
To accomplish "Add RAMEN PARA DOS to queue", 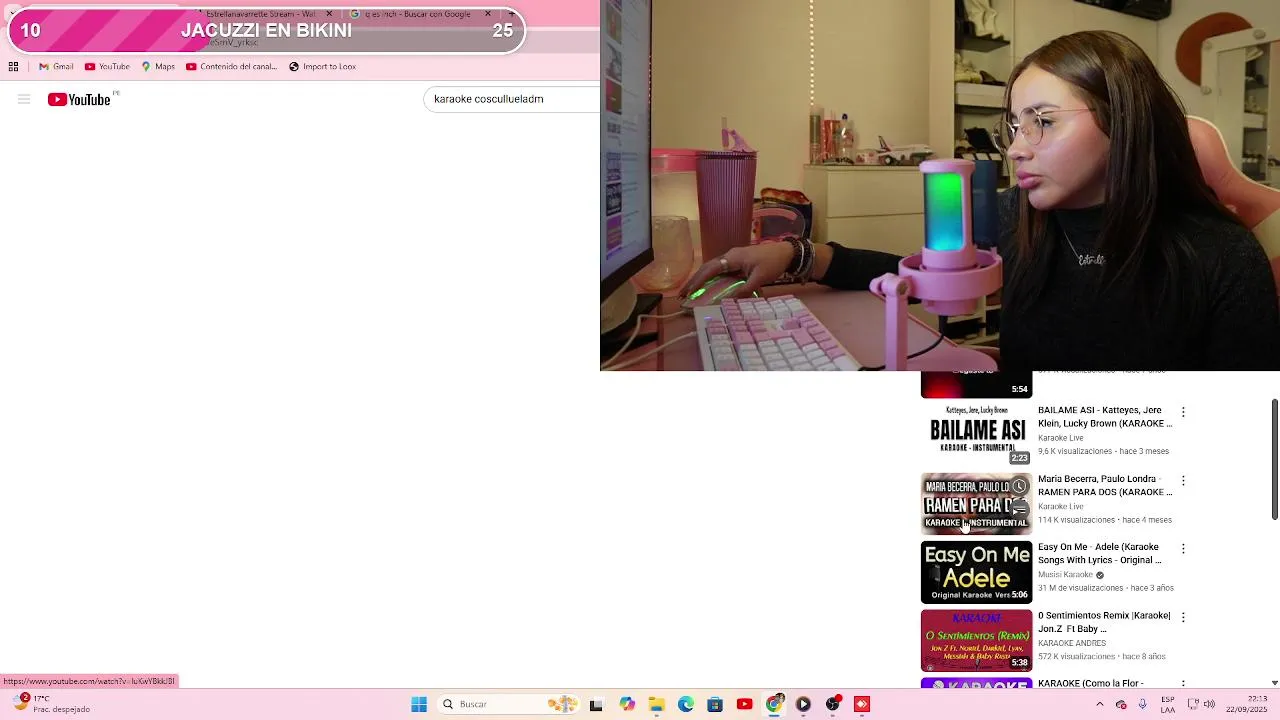I will click(1019, 509).
